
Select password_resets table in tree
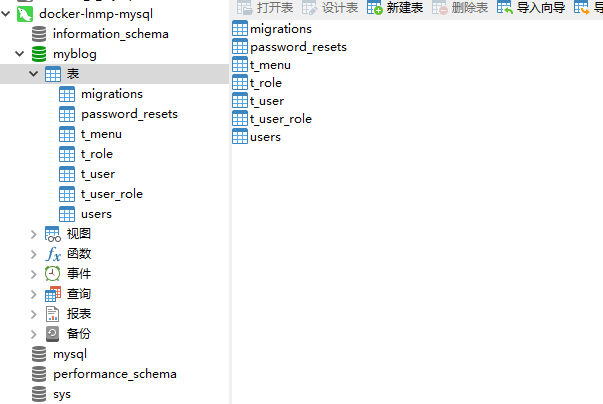(129, 114)
